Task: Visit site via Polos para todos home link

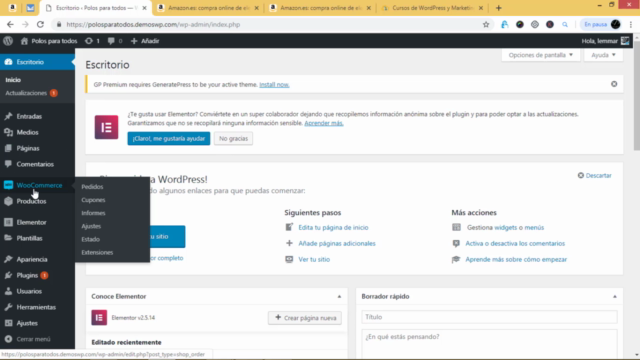Action: (49, 41)
